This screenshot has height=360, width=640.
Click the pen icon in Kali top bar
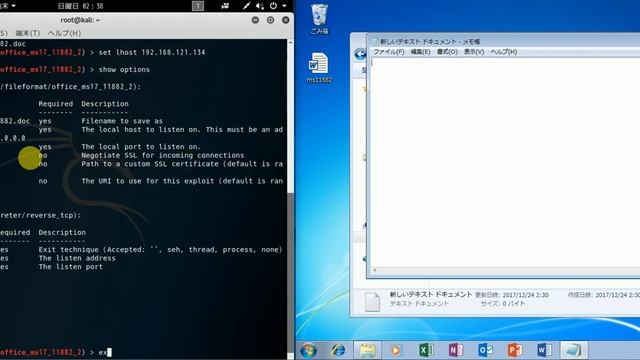[x=246, y=6]
